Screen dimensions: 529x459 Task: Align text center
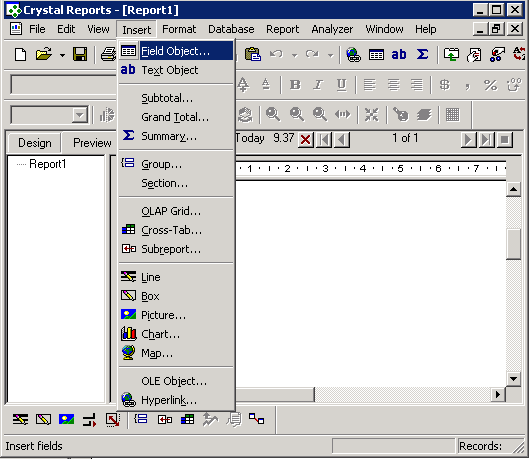(x=393, y=85)
